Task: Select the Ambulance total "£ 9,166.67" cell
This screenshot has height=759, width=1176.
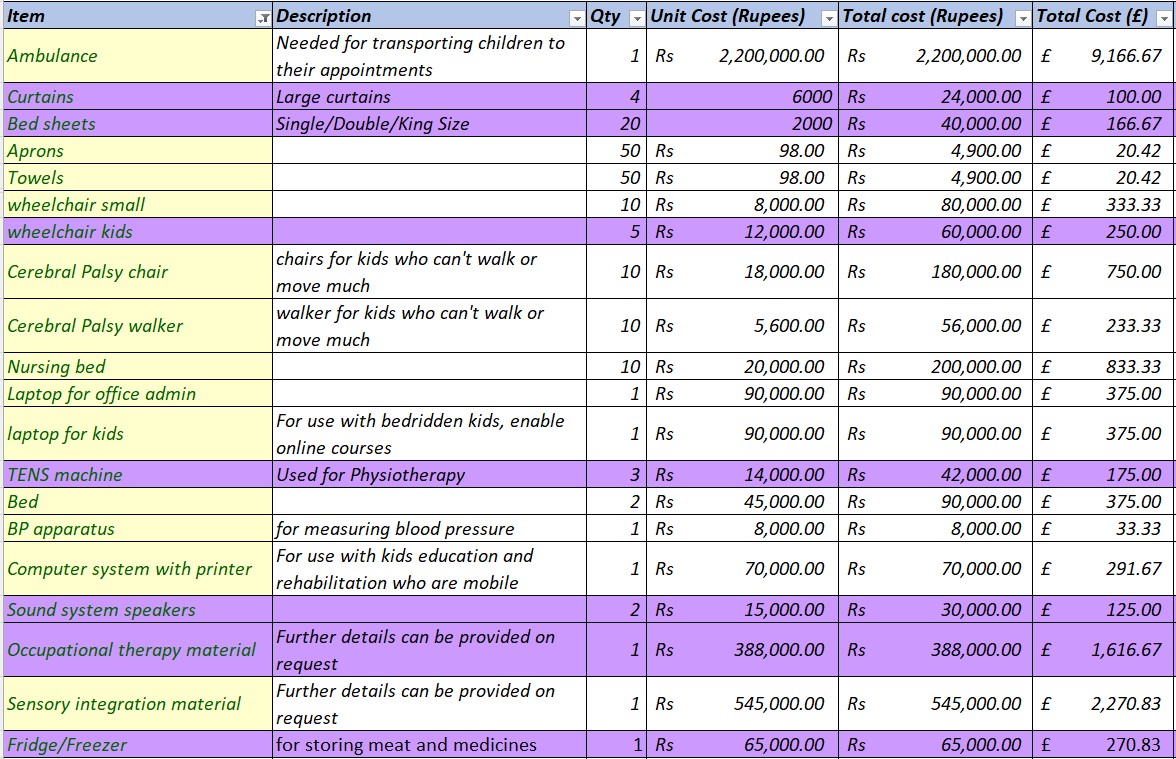Action: pos(1102,56)
